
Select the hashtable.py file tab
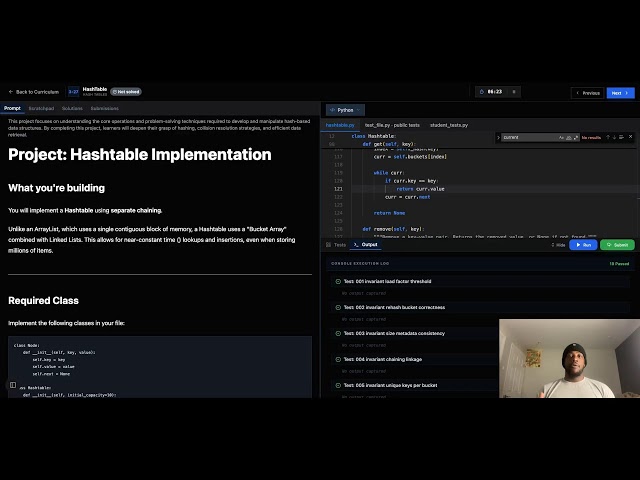(340, 125)
